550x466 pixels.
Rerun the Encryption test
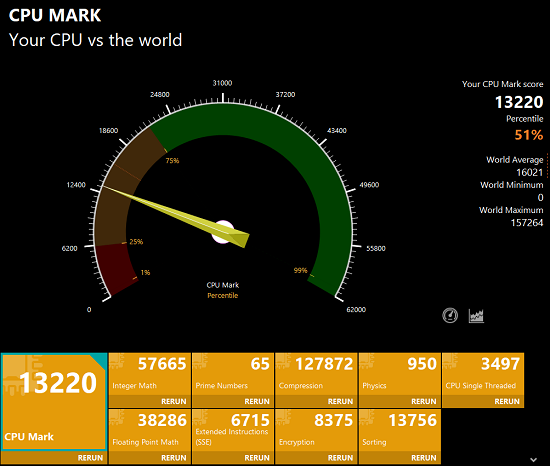(340, 458)
